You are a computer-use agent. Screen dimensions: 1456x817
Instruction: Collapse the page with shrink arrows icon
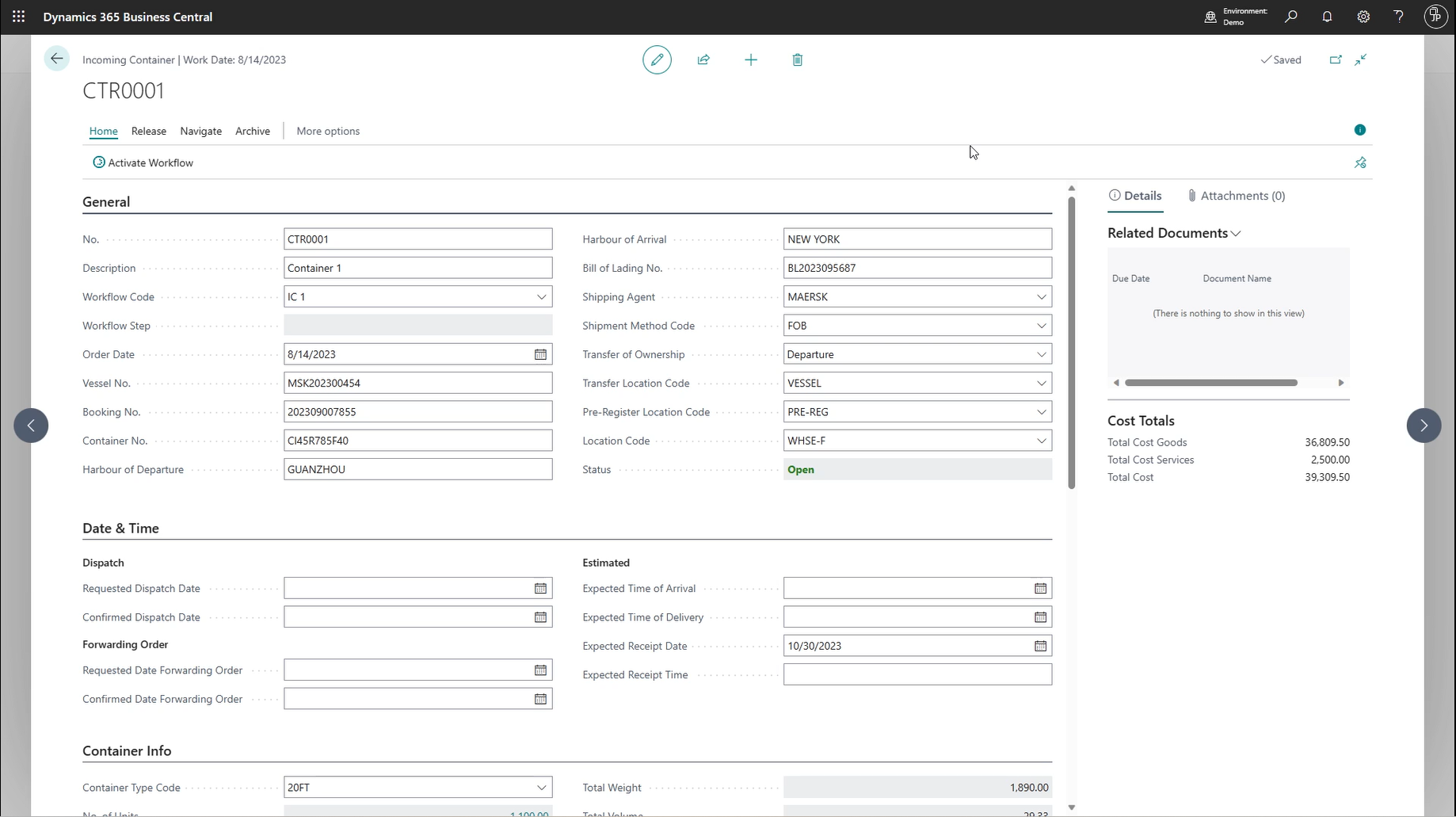[1361, 59]
